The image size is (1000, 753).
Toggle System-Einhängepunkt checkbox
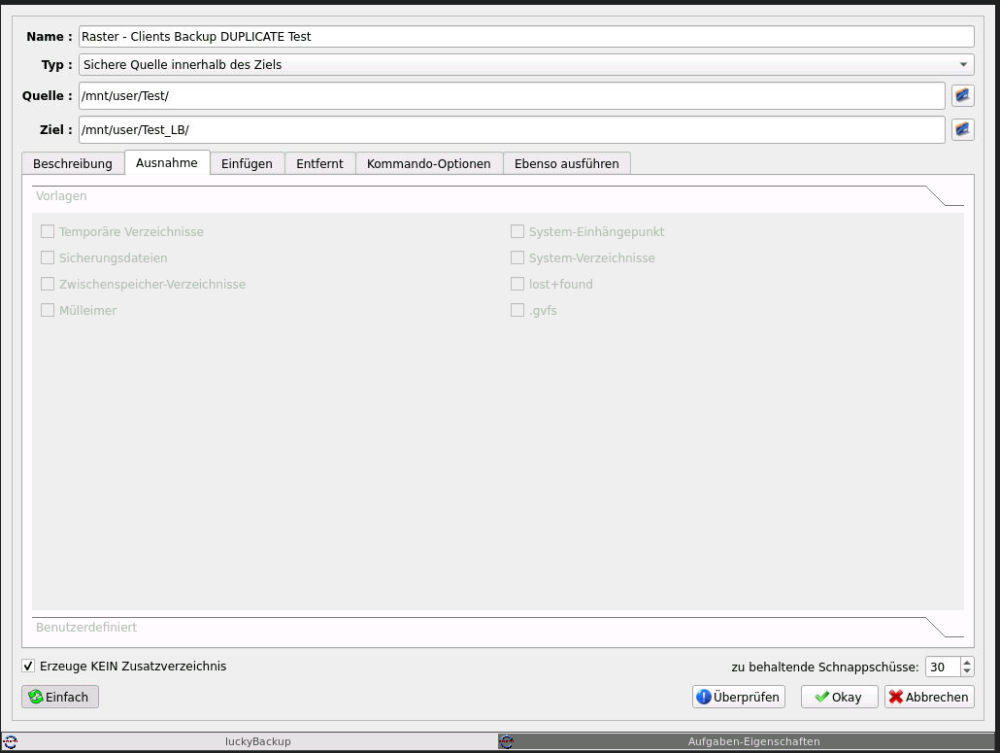(x=517, y=231)
